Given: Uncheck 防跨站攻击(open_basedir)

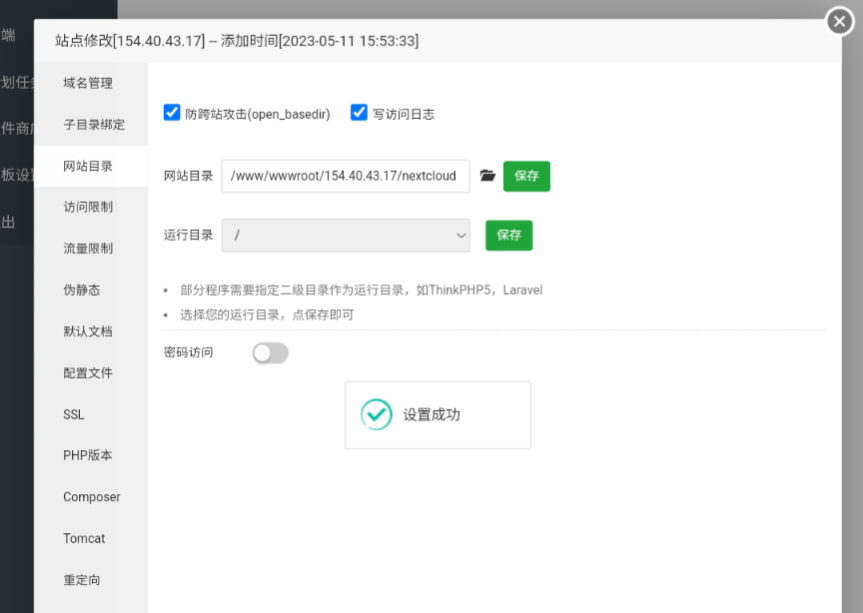Looking at the screenshot, I should [x=171, y=113].
